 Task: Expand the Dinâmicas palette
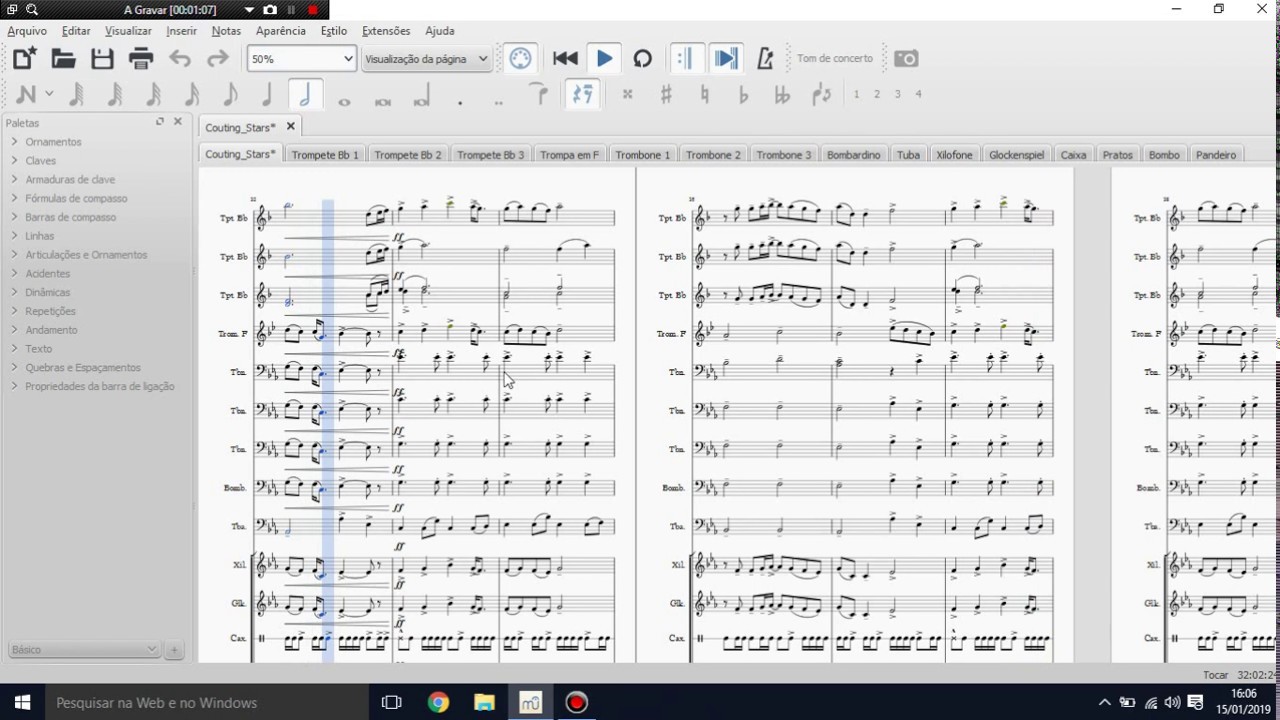click(x=48, y=293)
